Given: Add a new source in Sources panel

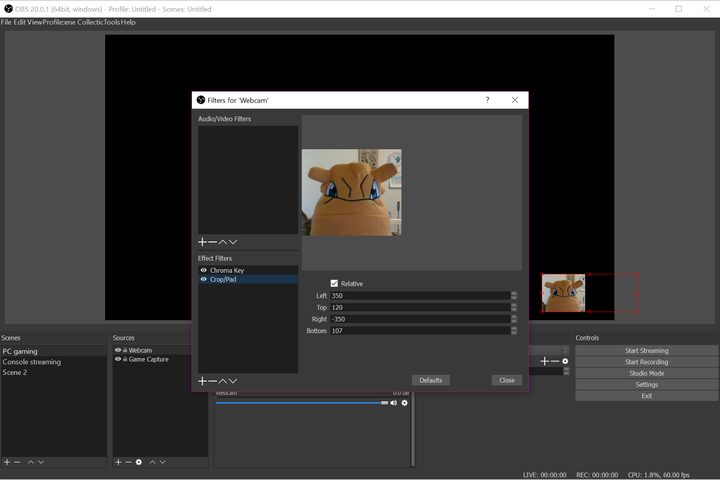Looking at the screenshot, I should [118, 462].
